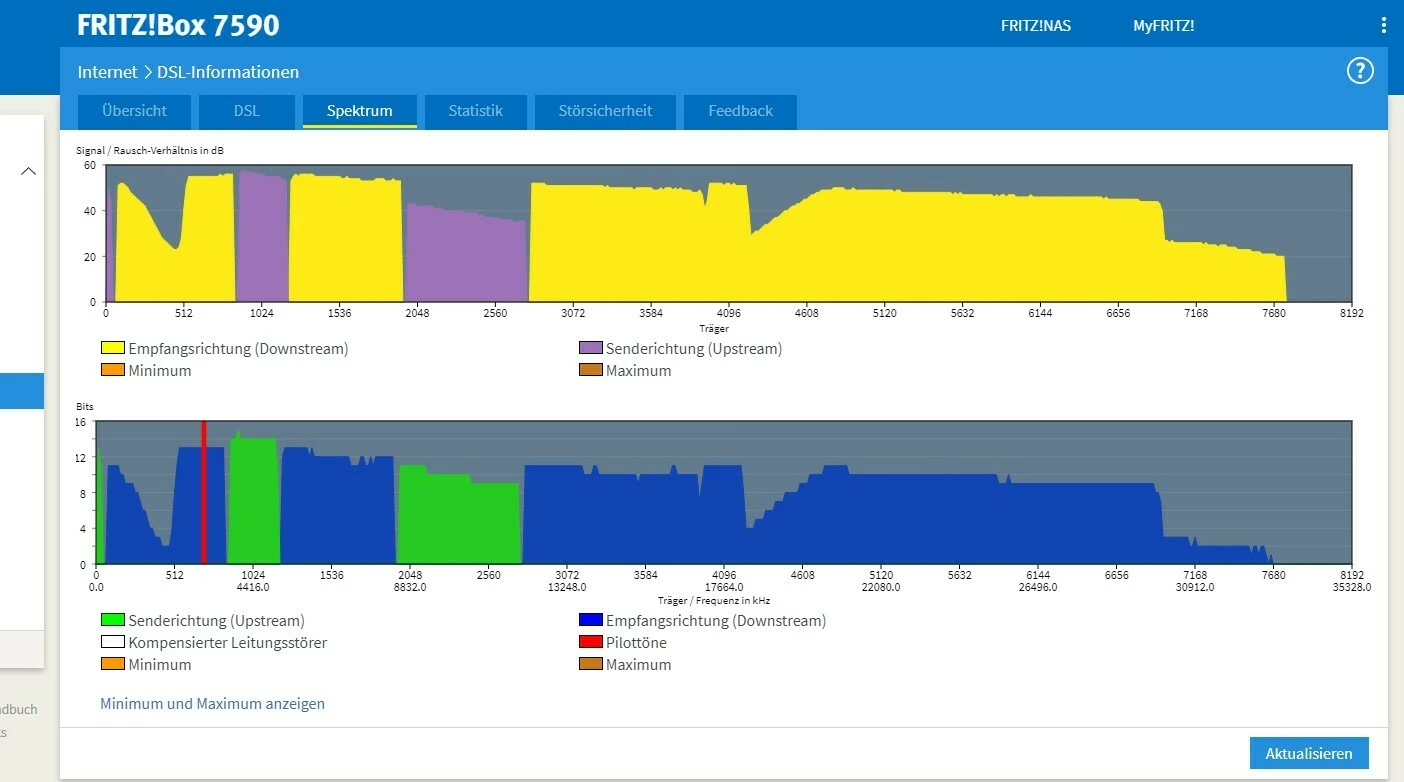Go to the Statistik tab
Screen dimensions: 1404x782
pos(475,111)
